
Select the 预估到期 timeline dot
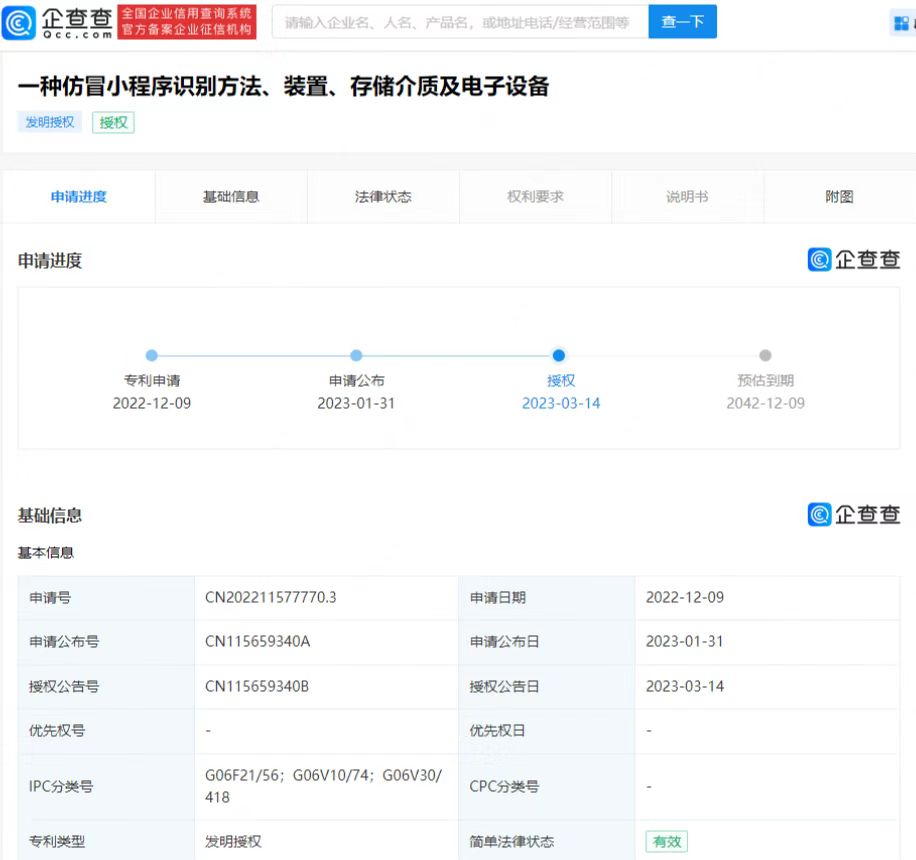click(765, 355)
